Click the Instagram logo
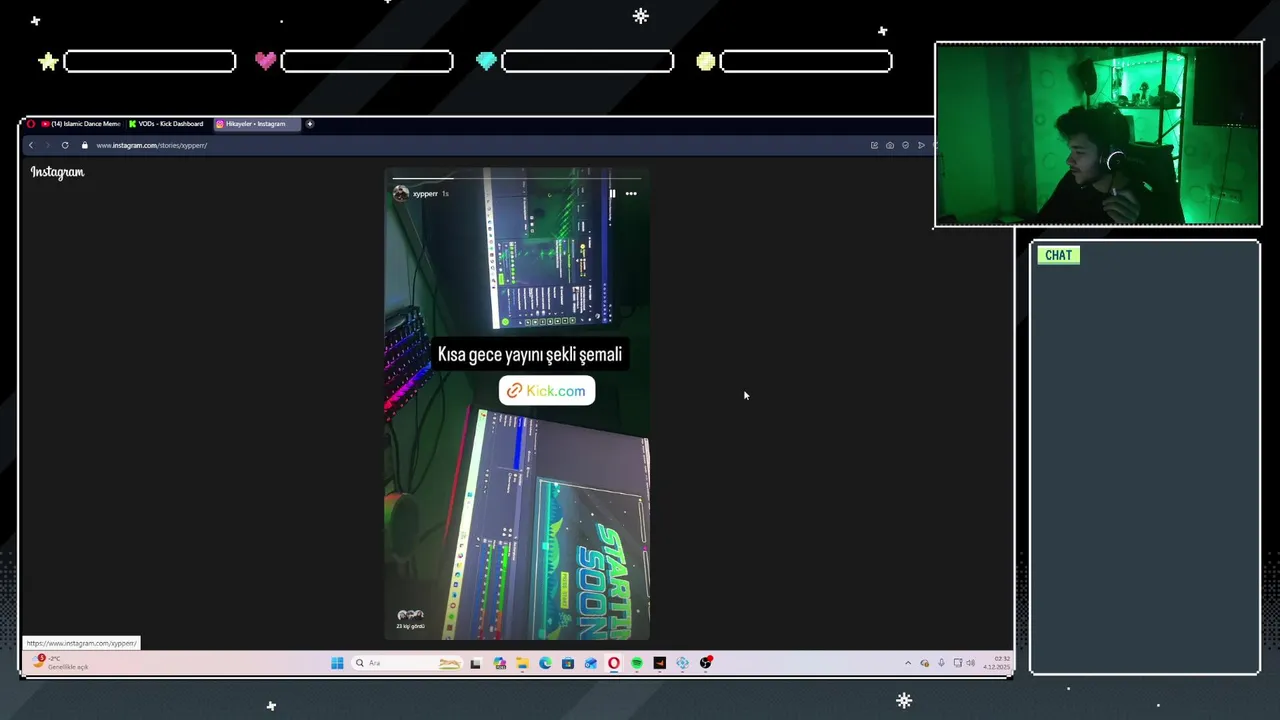Image resolution: width=1280 pixels, height=720 pixels. click(57, 172)
